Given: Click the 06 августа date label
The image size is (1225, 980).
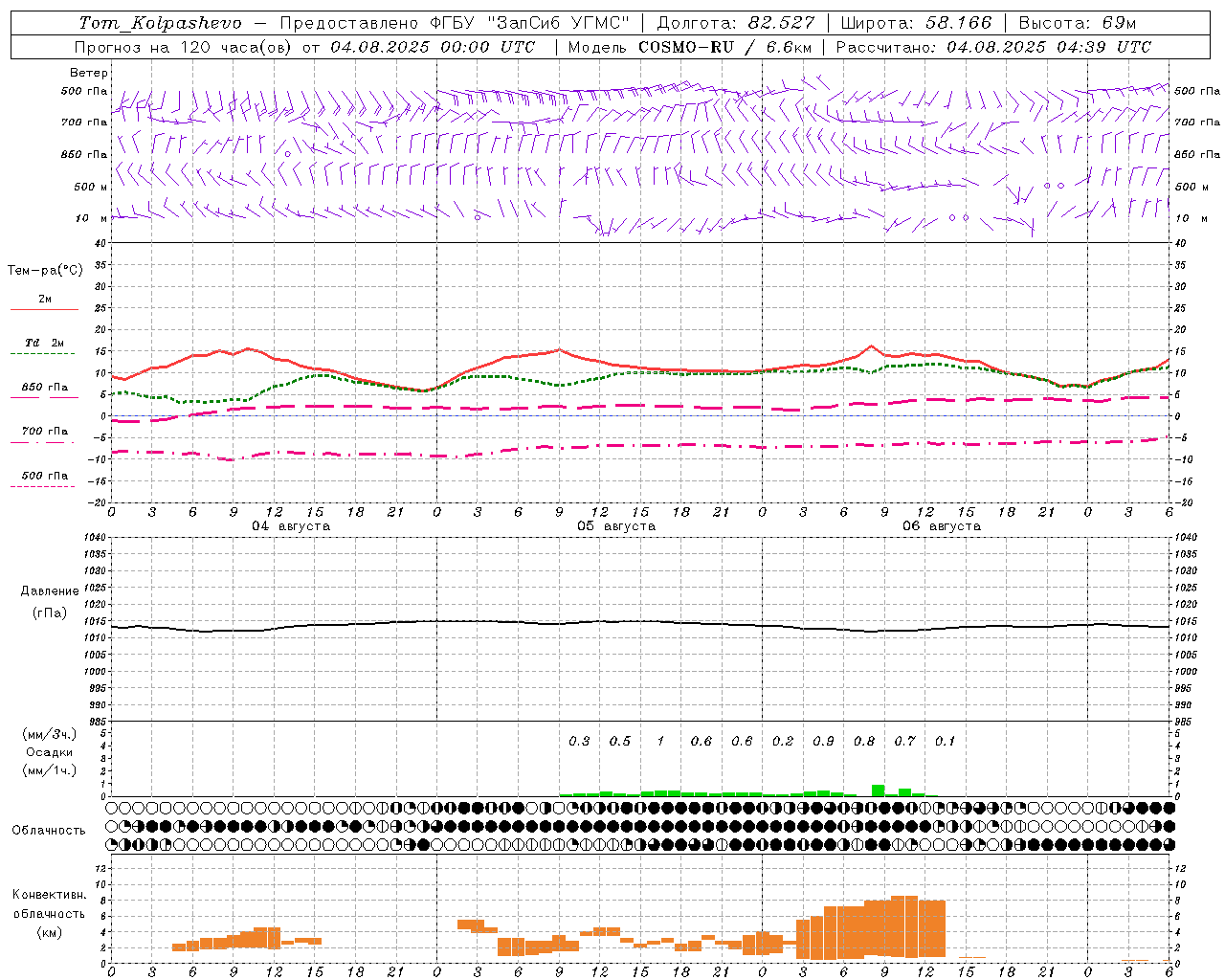Looking at the screenshot, I should pos(942,526).
